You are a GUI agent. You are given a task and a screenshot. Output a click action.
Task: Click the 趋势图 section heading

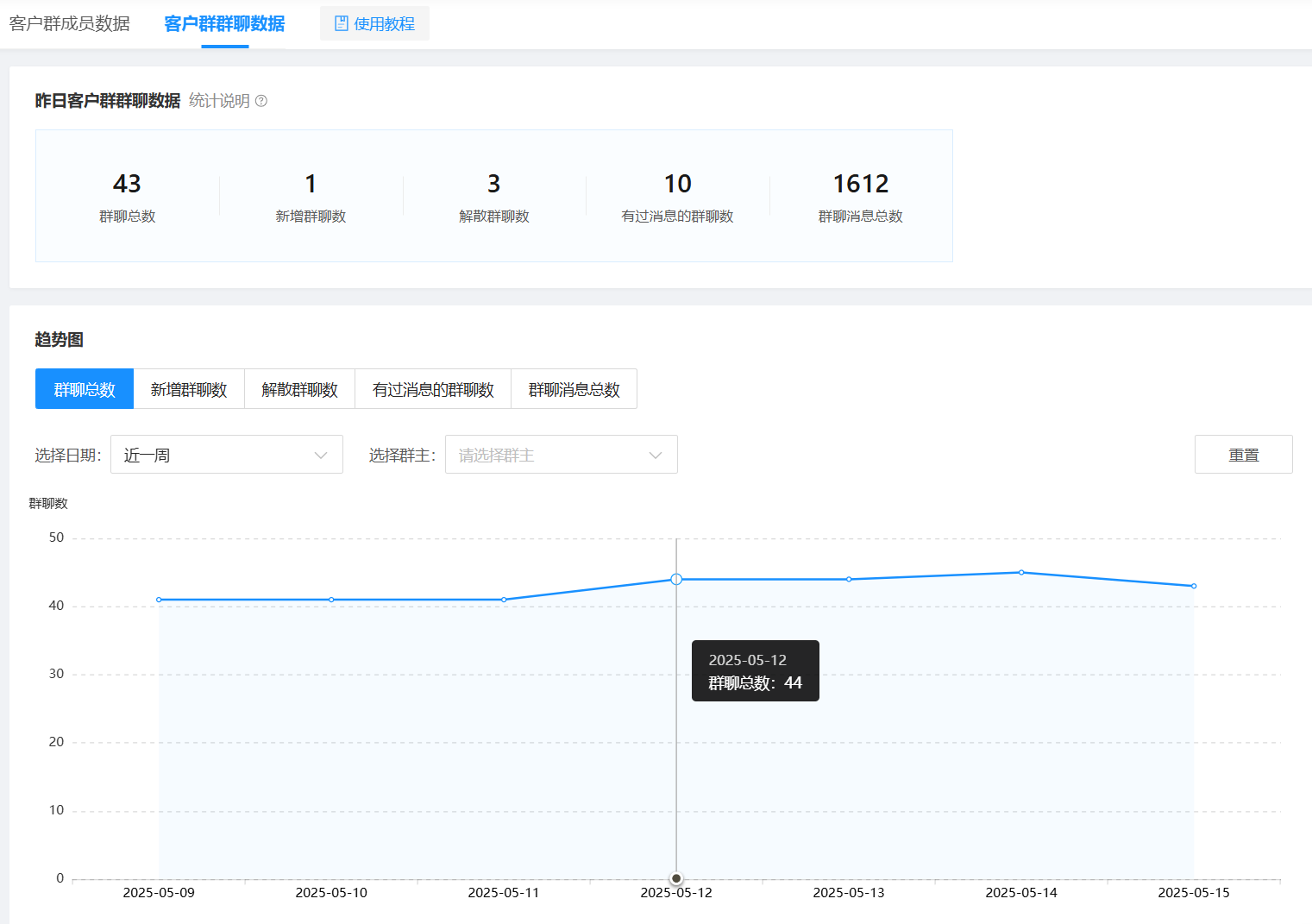pyautogui.click(x=60, y=340)
